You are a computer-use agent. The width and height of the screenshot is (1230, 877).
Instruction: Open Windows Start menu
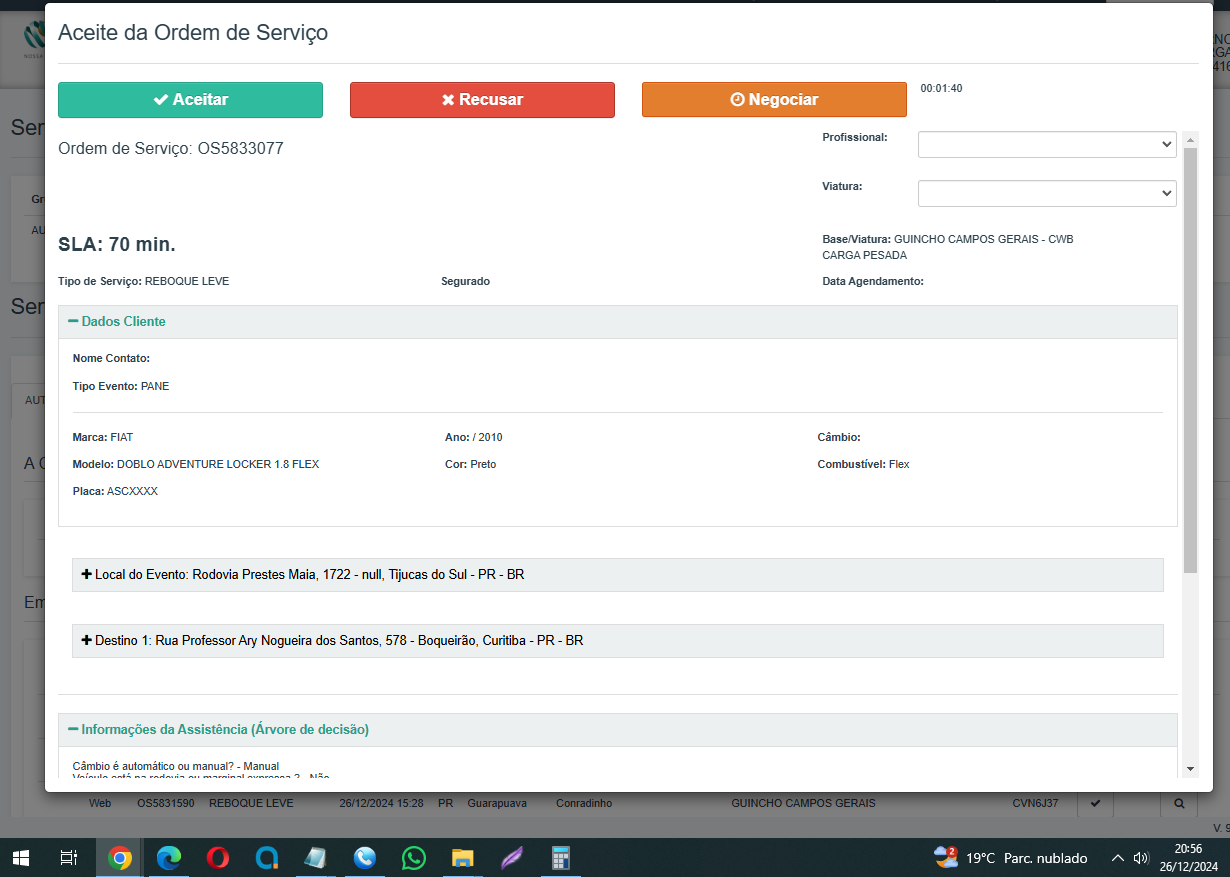tap(21, 857)
